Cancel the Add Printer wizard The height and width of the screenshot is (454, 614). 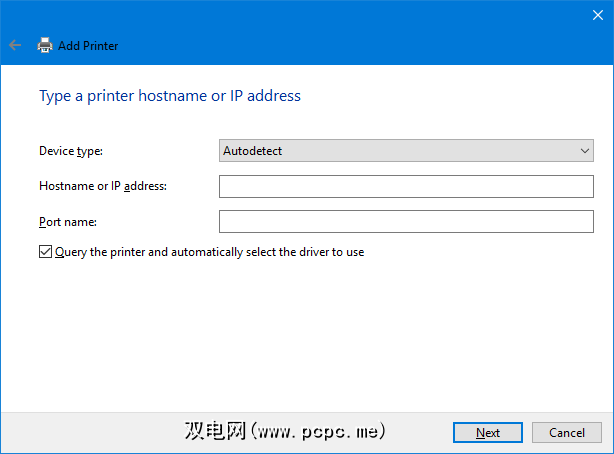(x=566, y=432)
